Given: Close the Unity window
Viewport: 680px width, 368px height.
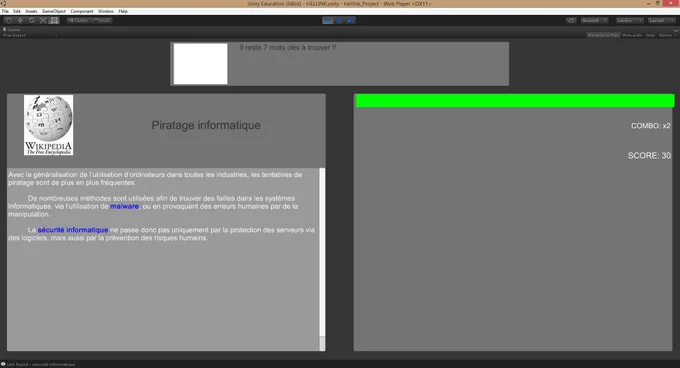Looking at the screenshot, I should [671, 3].
